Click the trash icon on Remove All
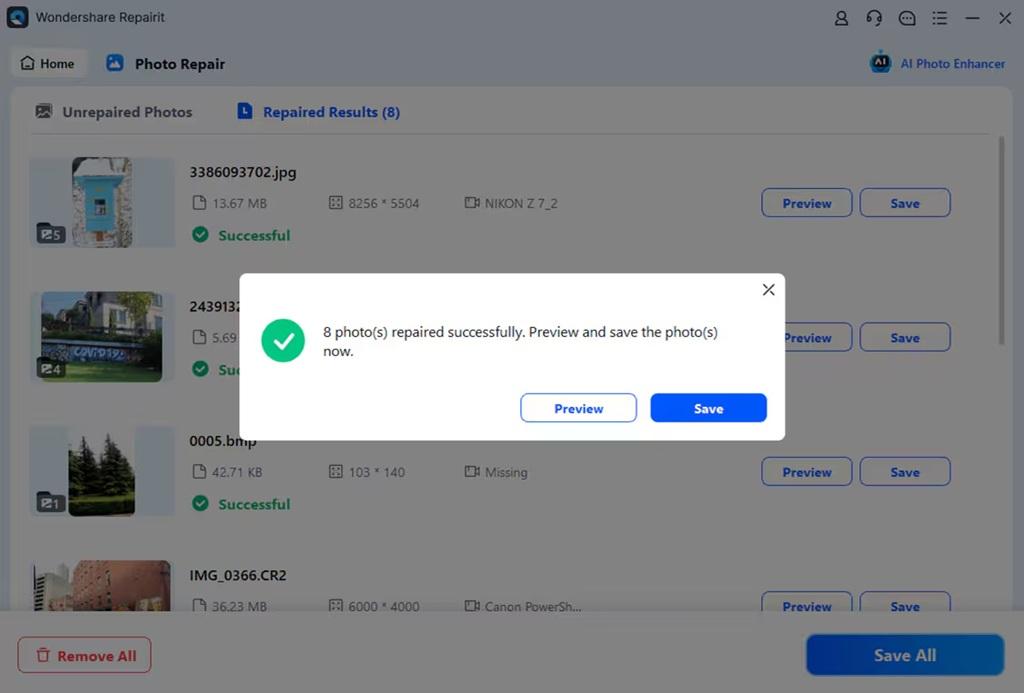This screenshot has width=1024, height=693. pos(43,656)
